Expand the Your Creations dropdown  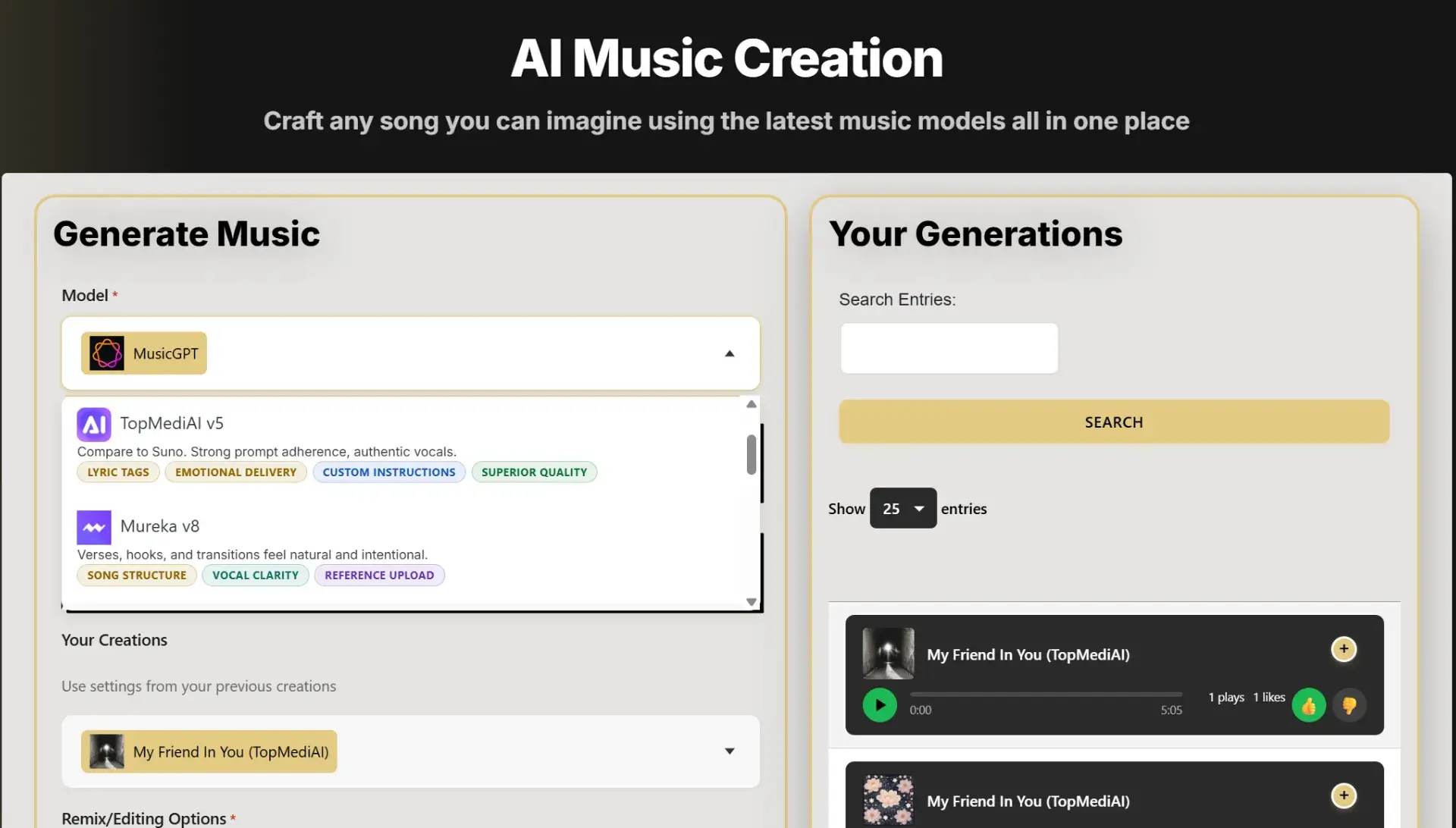[x=730, y=751]
